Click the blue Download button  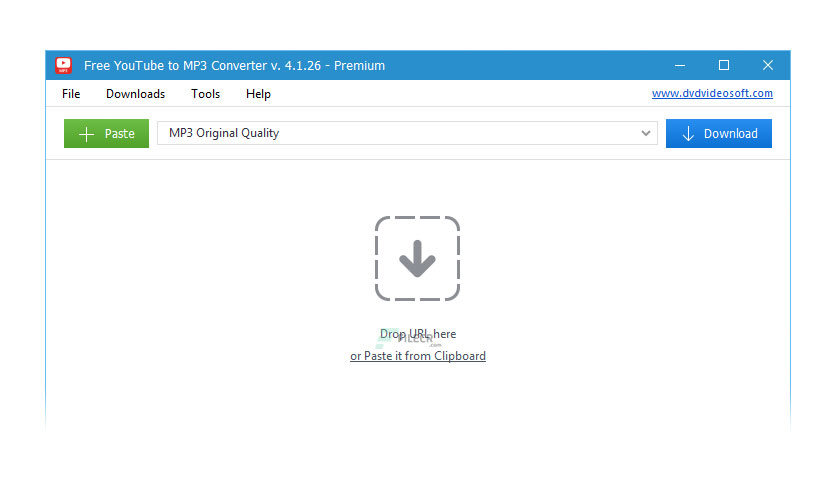719,133
